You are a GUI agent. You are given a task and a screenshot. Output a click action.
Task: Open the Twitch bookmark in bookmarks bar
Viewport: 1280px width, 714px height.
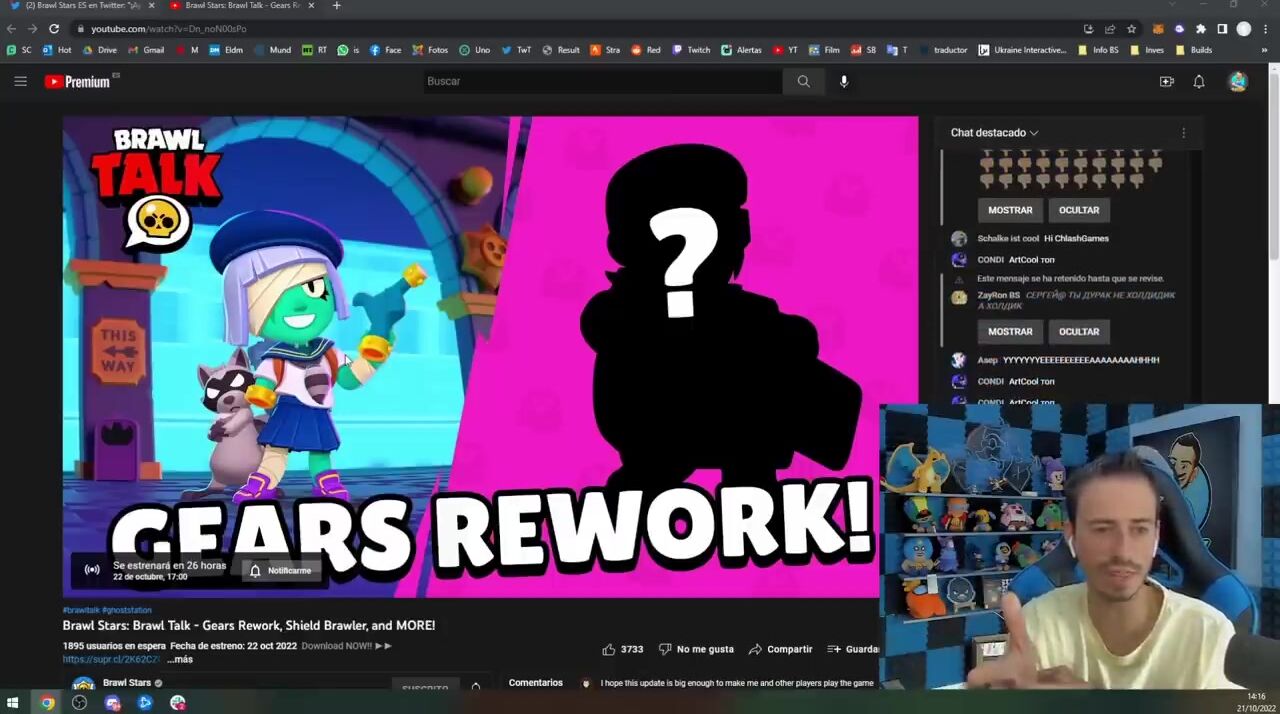(x=691, y=50)
